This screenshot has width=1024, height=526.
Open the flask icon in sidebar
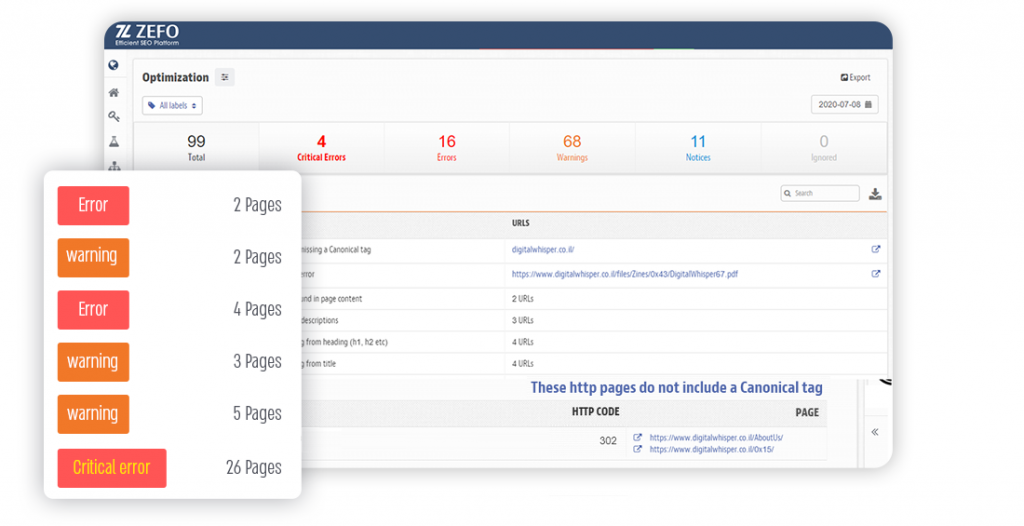(114, 141)
